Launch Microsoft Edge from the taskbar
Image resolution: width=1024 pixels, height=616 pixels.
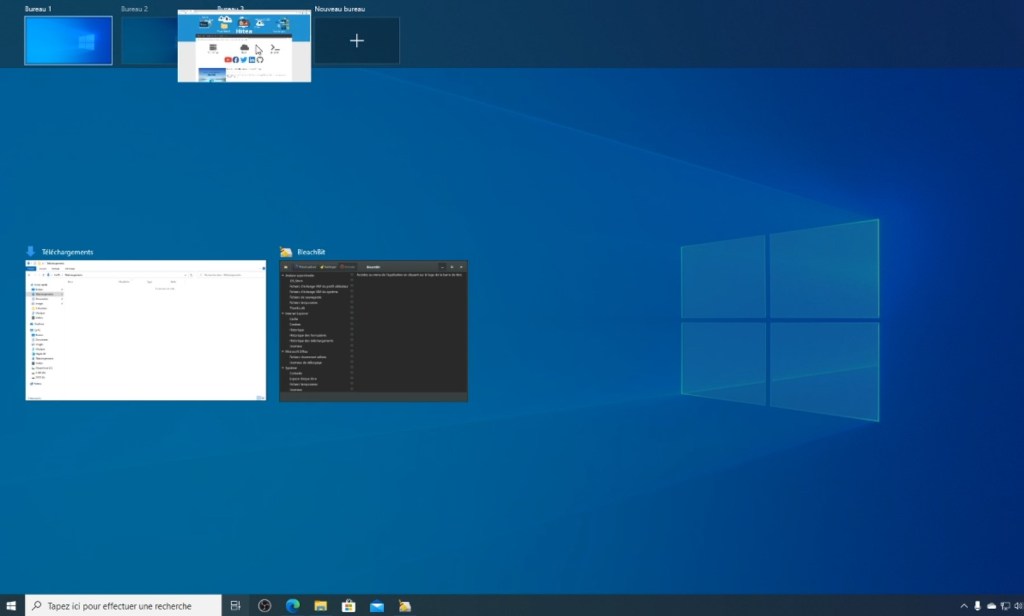coord(293,605)
